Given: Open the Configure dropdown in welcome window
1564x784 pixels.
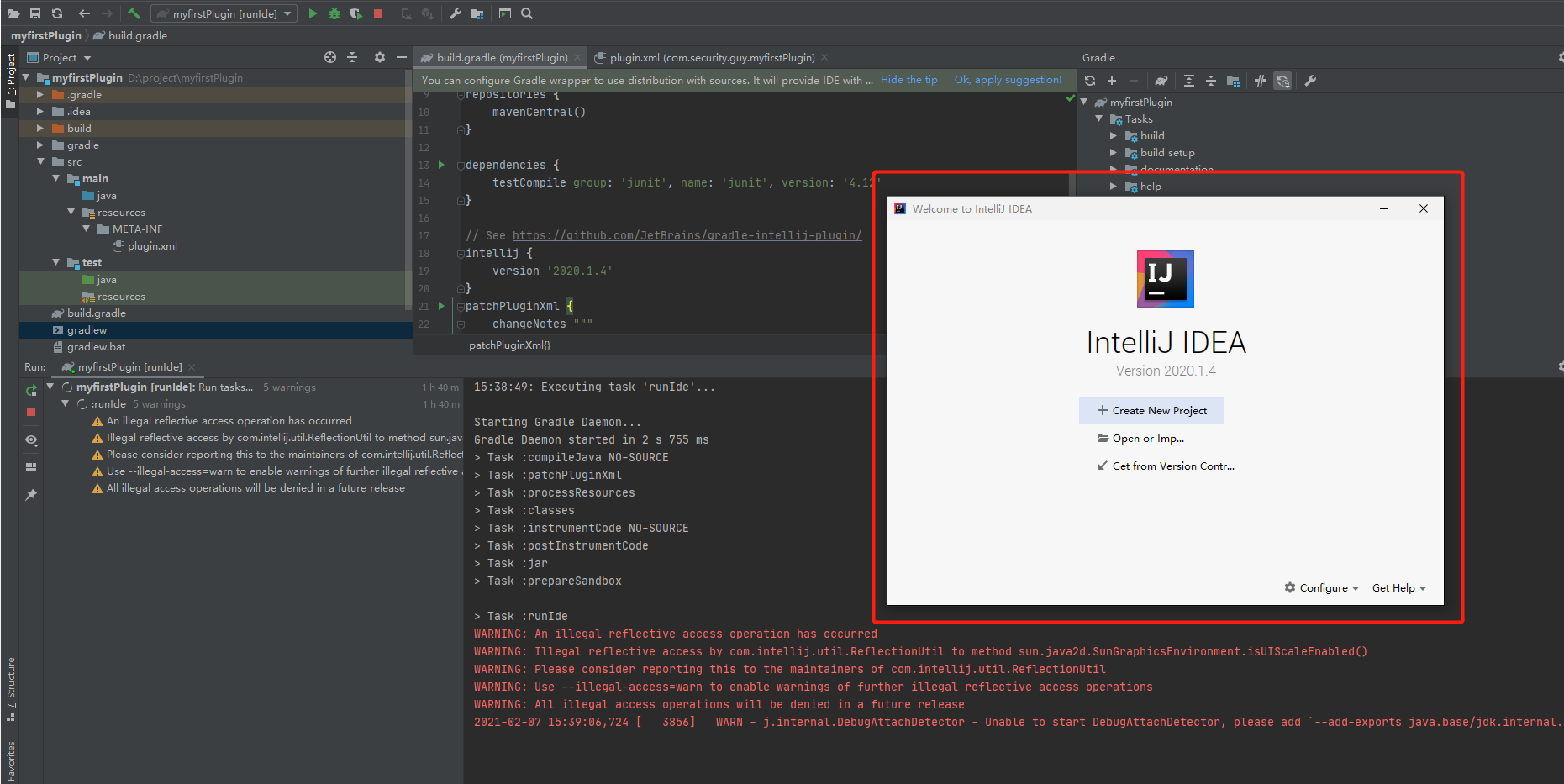Looking at the screenshot, I should point(1322,588).
